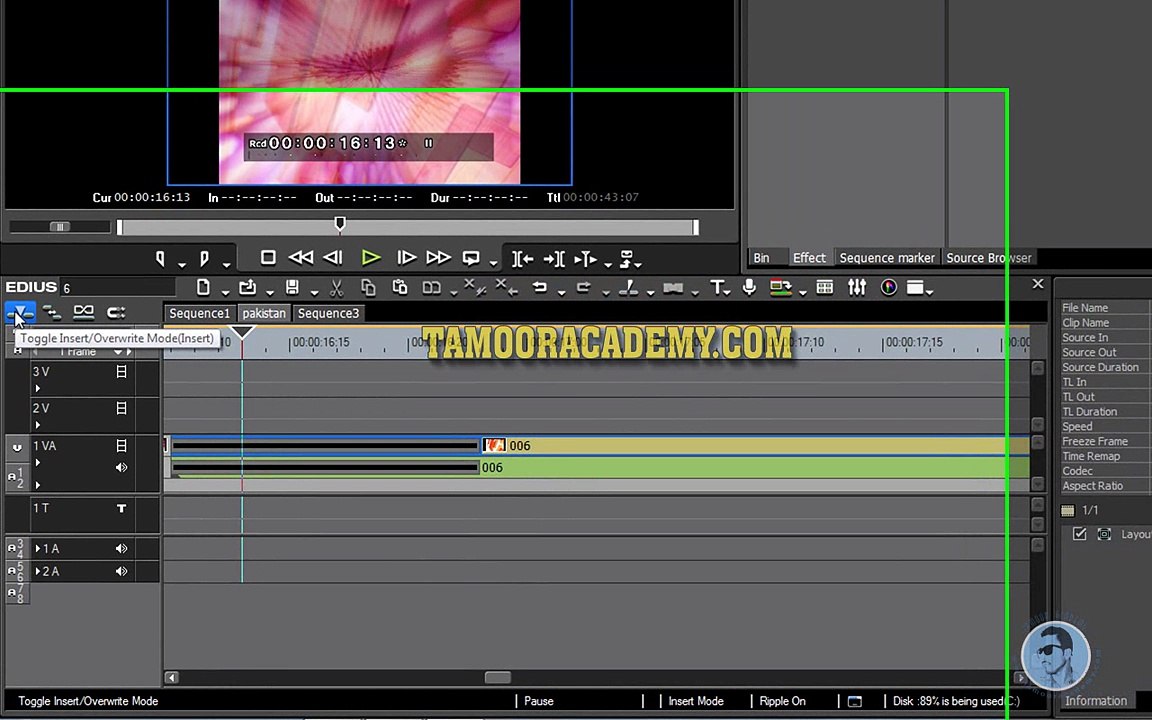The image size is (1152, 720).
Task: Toggle the Bin window display icon
Action: (824, 287)
